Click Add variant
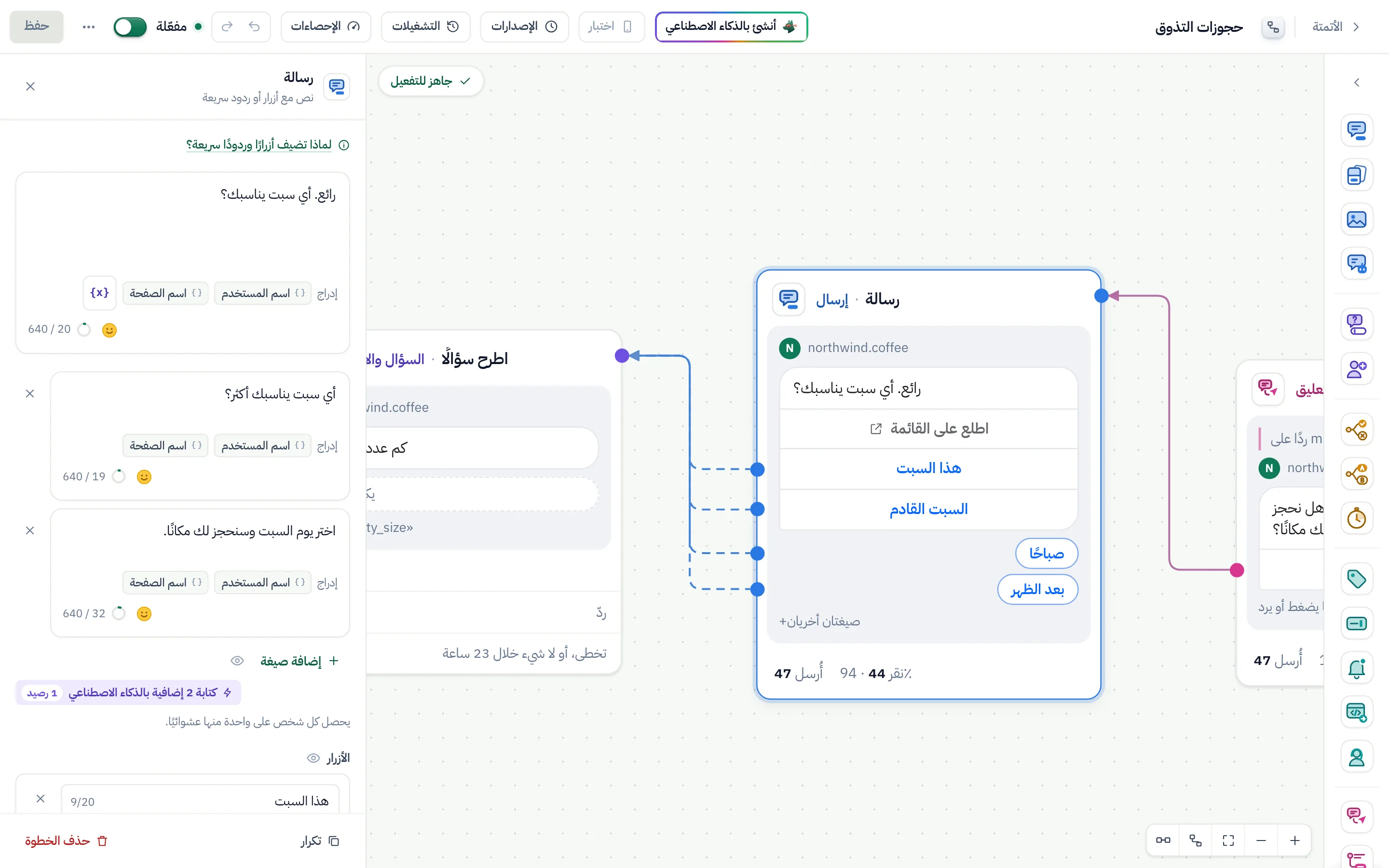Image resolution: width=1389 pixels, height=868 pixels. click(299, 661)
